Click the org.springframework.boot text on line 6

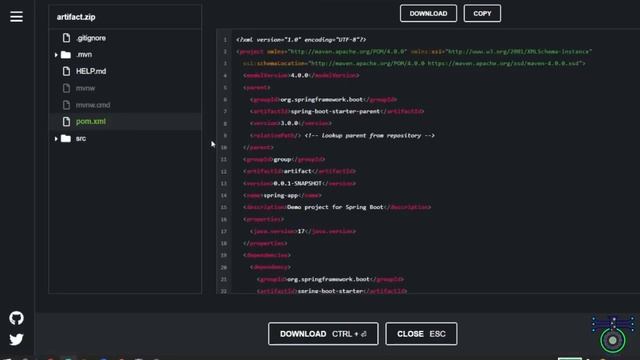[321, 99]
